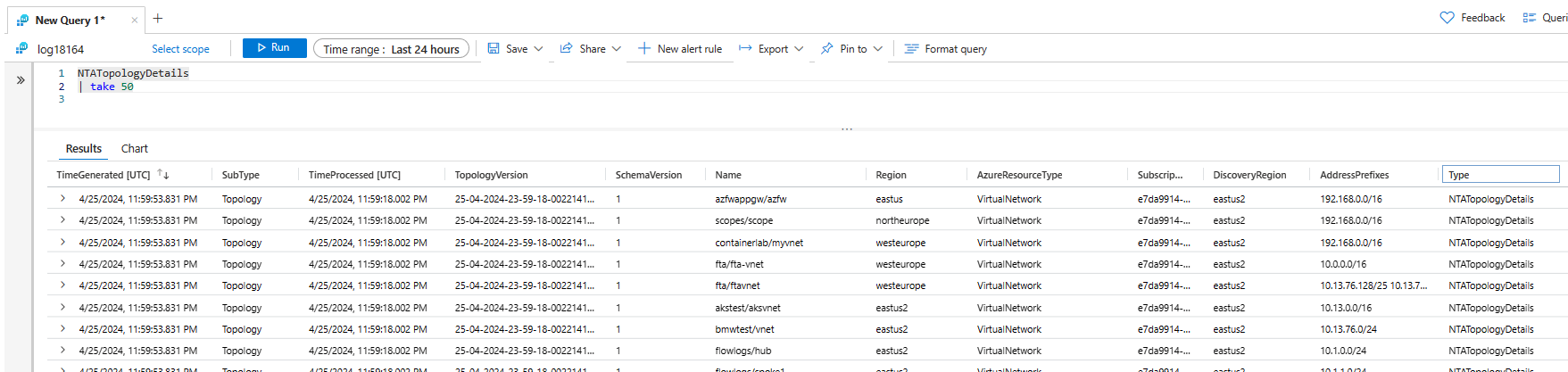
Task: Click Format query button
Action: (946, 49)
